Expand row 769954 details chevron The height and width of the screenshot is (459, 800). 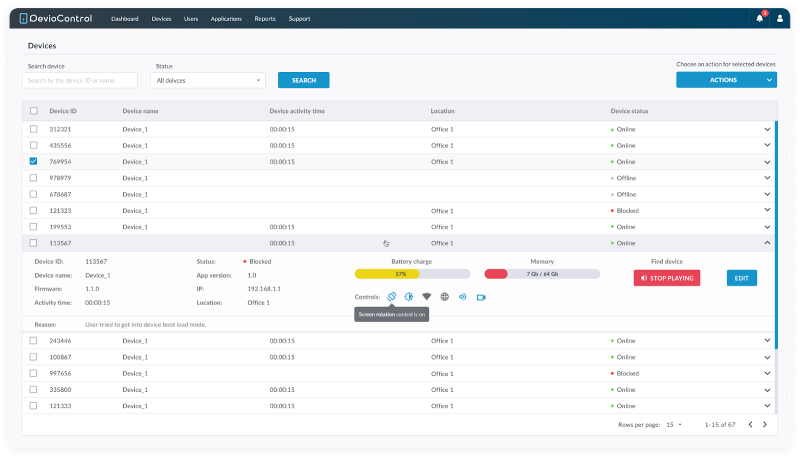(767, 162)
